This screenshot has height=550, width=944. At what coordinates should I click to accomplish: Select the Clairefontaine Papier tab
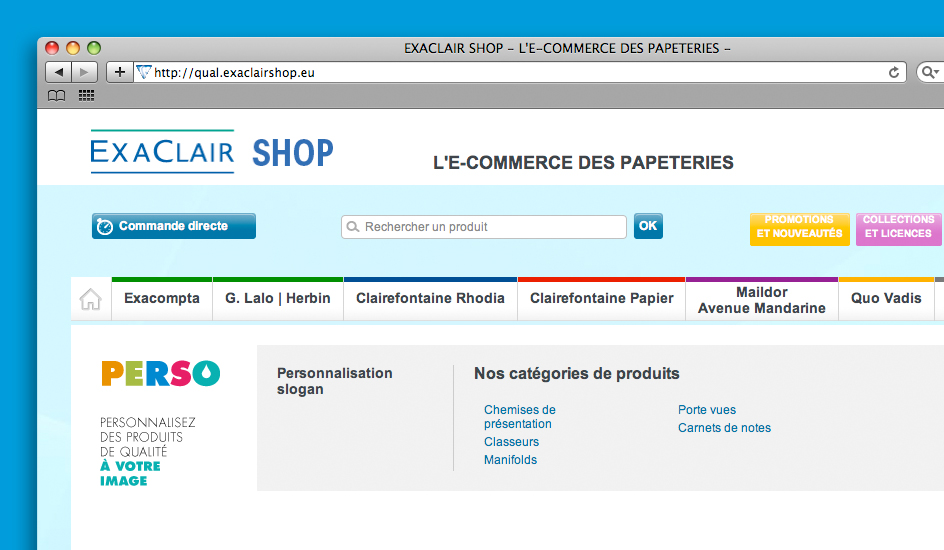pyautogui.click(x=602, y=298)
